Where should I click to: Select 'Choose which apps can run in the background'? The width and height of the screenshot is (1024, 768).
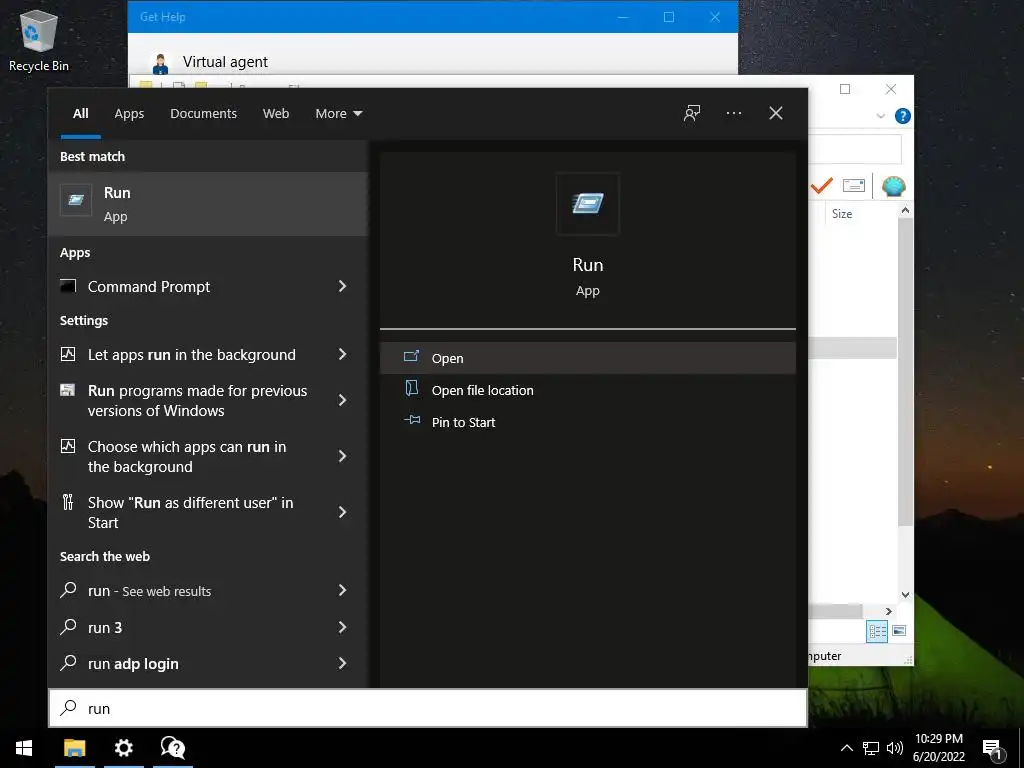187,456
